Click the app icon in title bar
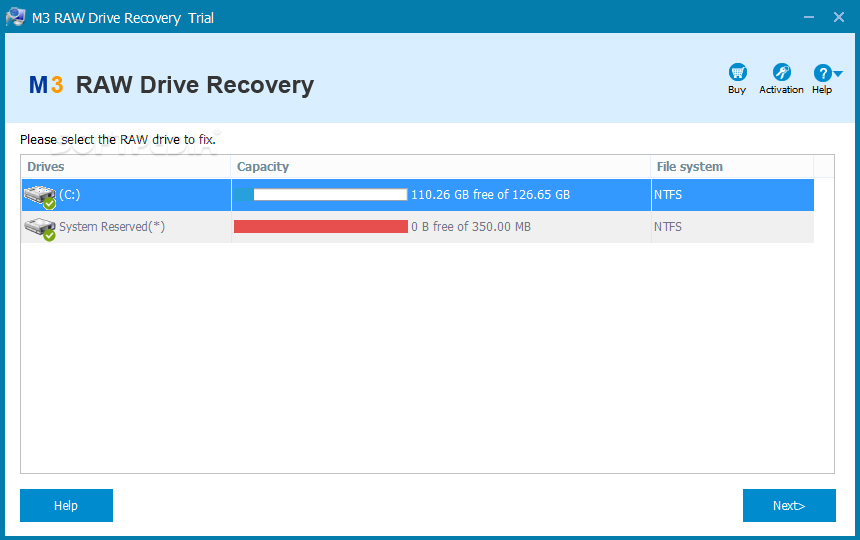The image size is (860, 540). [x=15, y=17]
